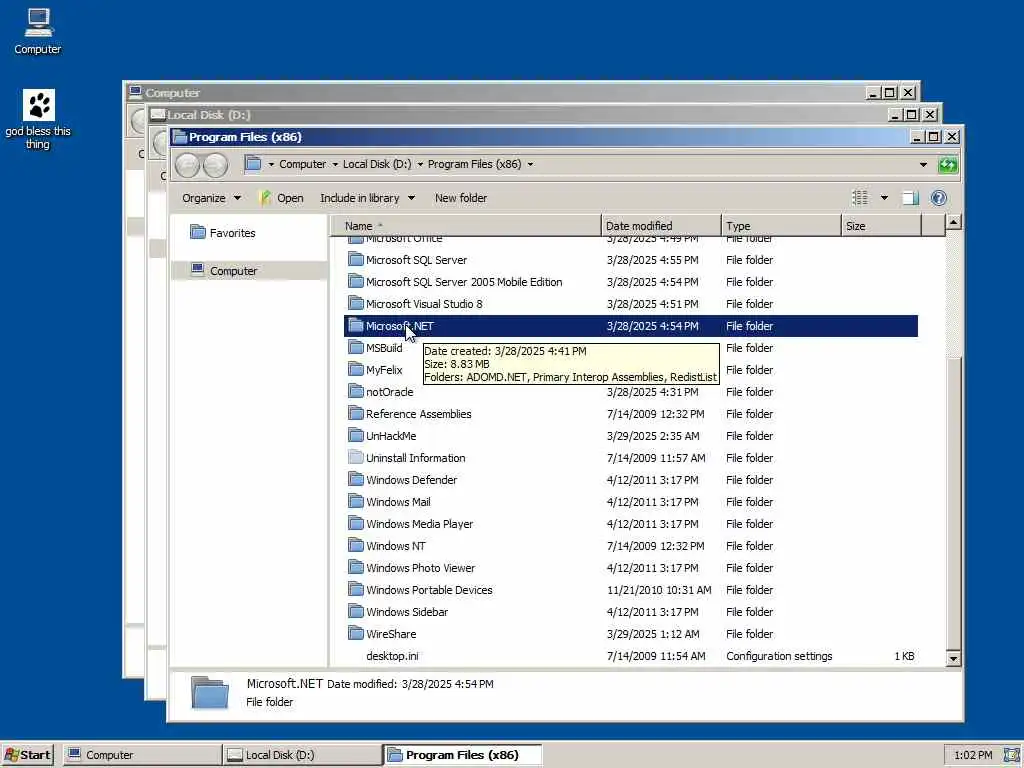Click the WireShare folder icon
The width and height of the screenshot is (1024, 768).
(355, 633)
